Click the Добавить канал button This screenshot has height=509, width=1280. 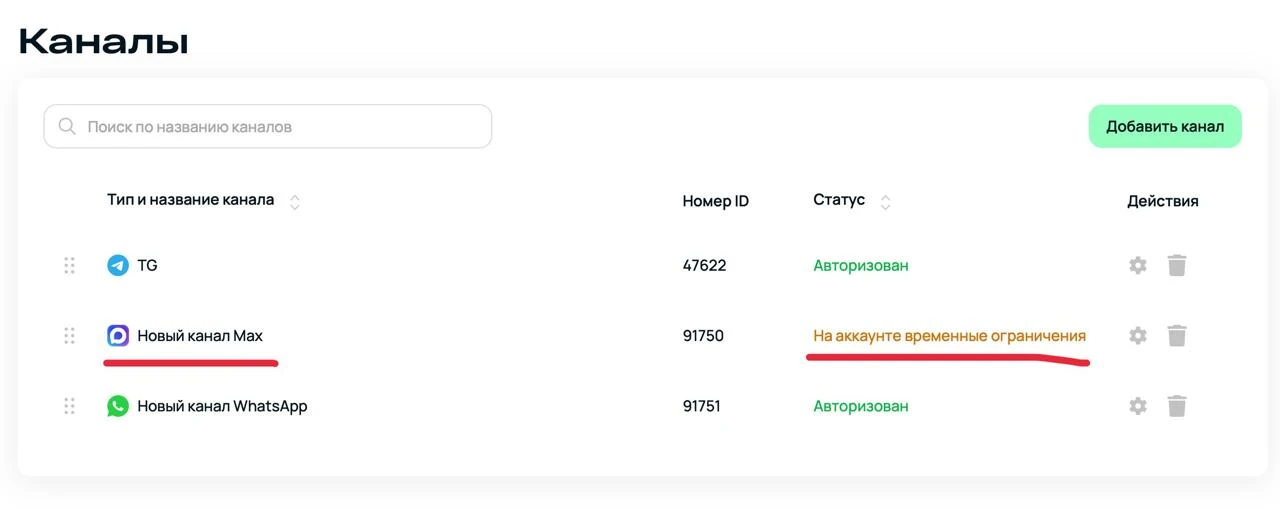point(1165,127)
